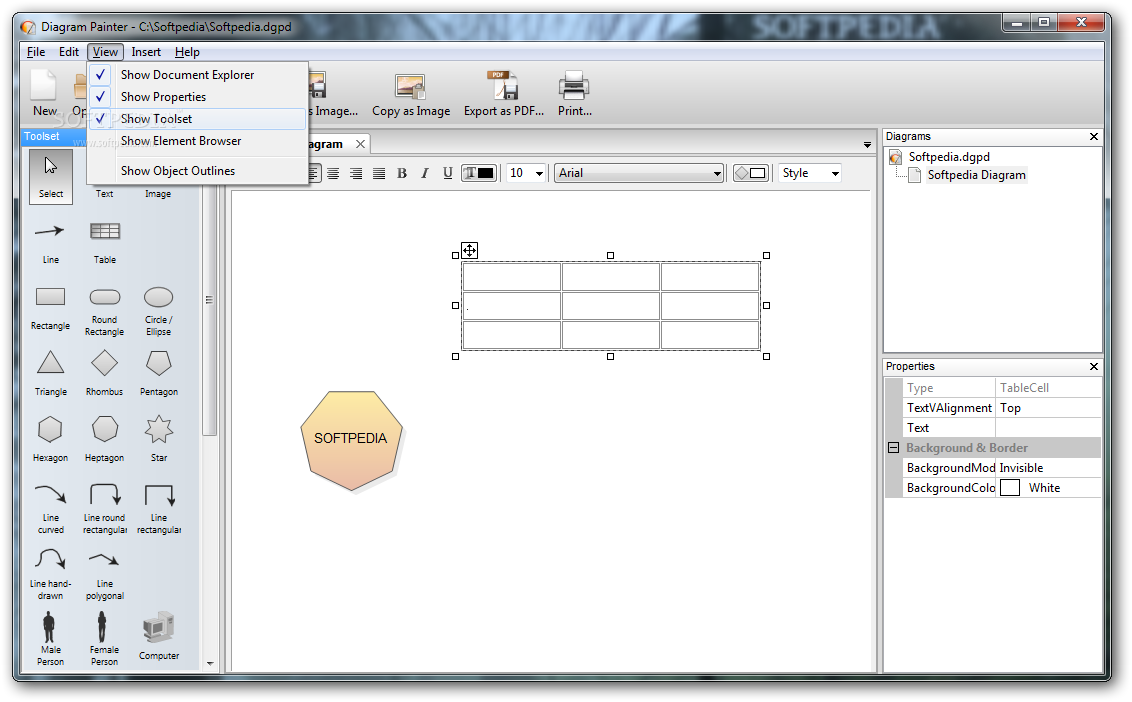
Task: Close the diagram tab
Action: pos(360,144)
